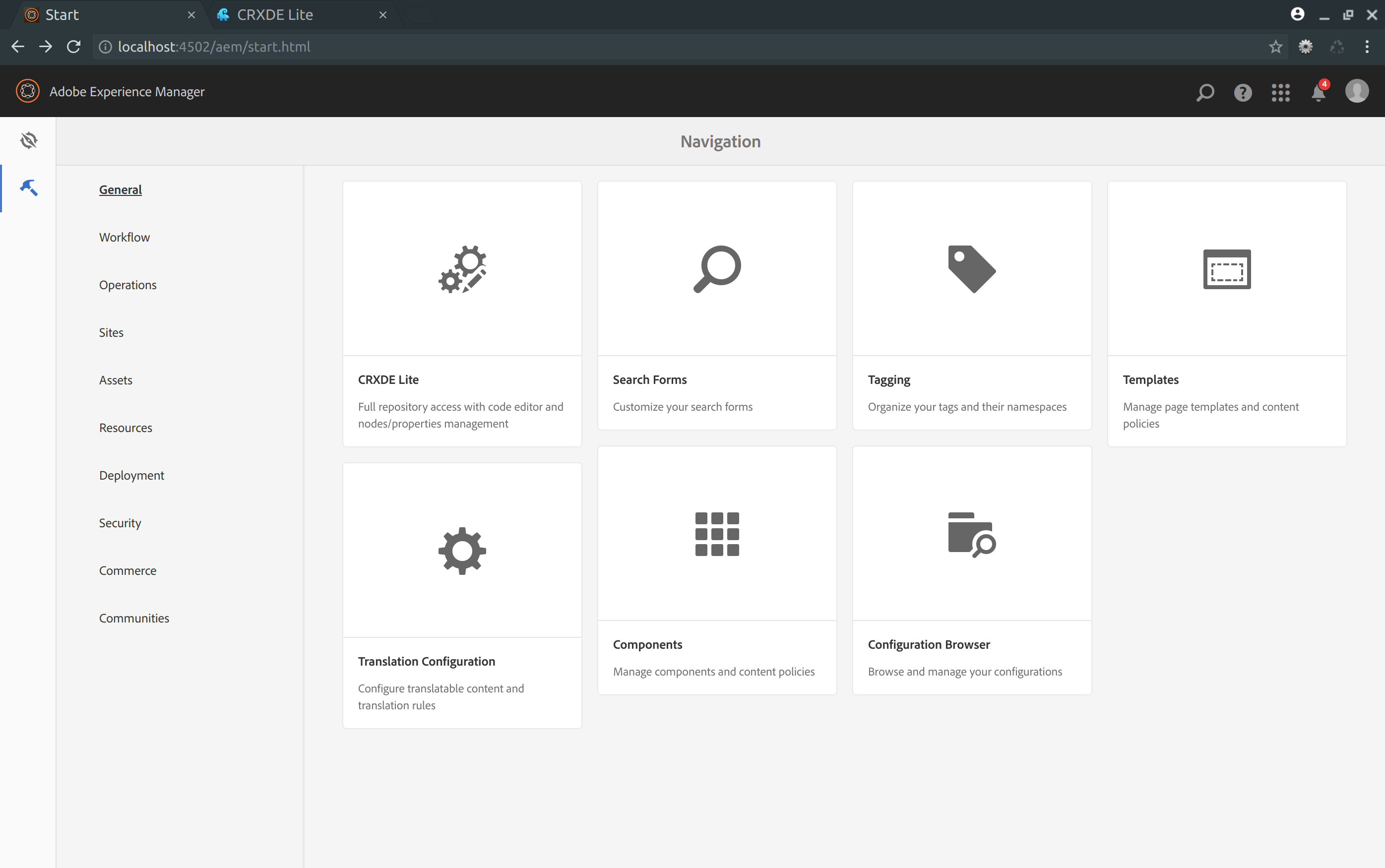Screen dimensions: 1385x868
Task: Select the Tools hammer icon in rail
Action: (x=29, y=187)
